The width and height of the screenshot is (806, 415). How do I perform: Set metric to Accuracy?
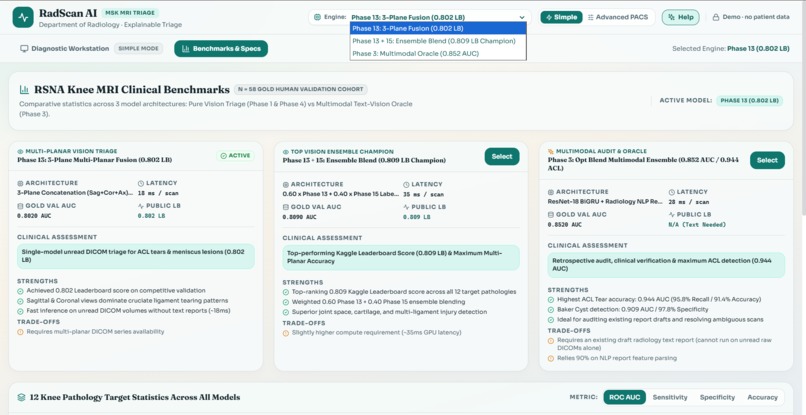[762, 397]
